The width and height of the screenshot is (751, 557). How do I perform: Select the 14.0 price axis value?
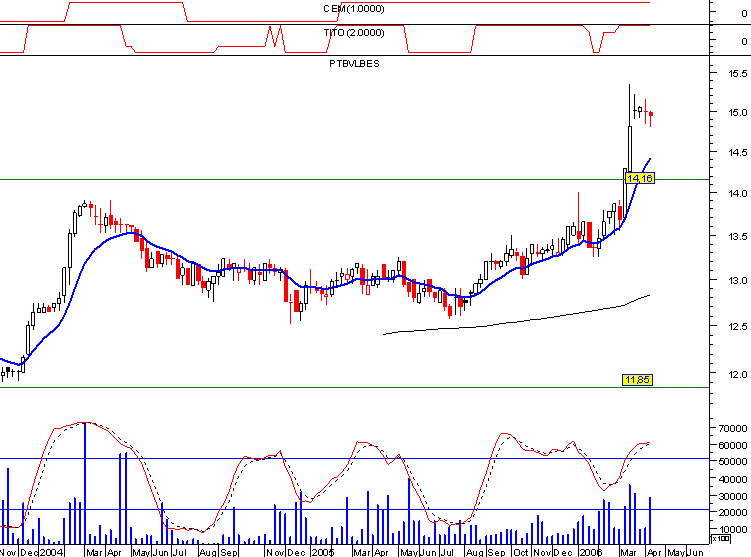point(738,193)
